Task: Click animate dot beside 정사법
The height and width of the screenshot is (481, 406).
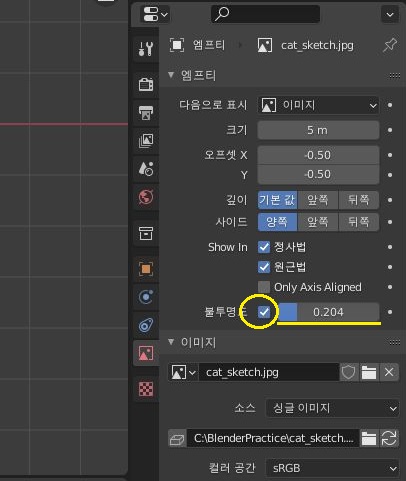Action: 390,247
